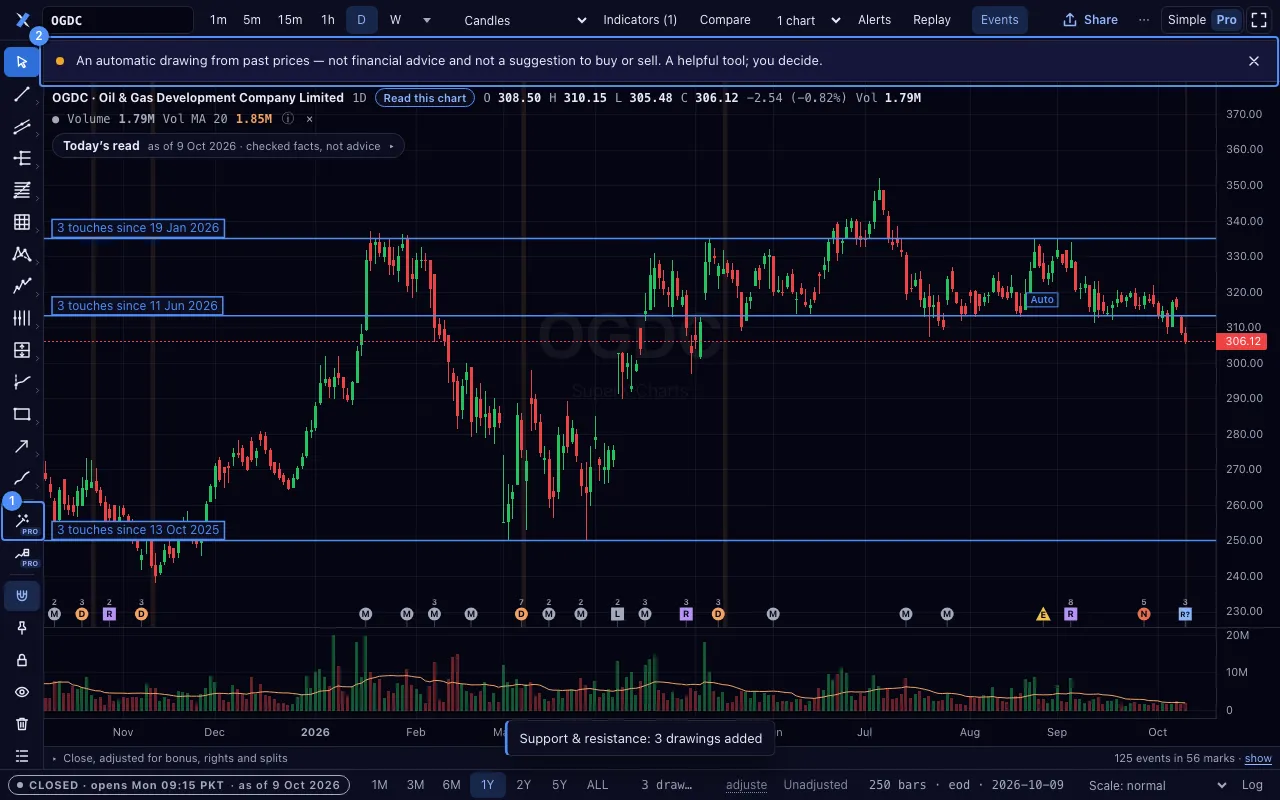Click the Share button
Image resolution: width=1280 pixels, height=800 pixels.
coord(1090,20)
